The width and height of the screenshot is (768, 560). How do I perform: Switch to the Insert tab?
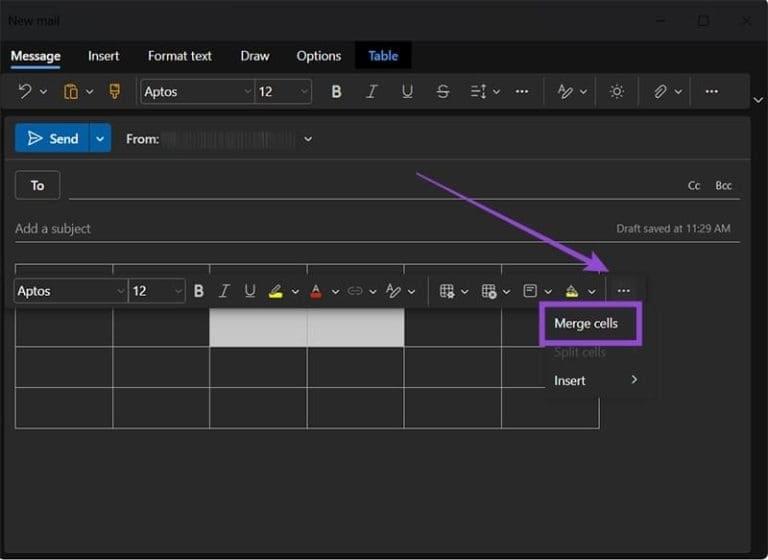pos(103,56)
